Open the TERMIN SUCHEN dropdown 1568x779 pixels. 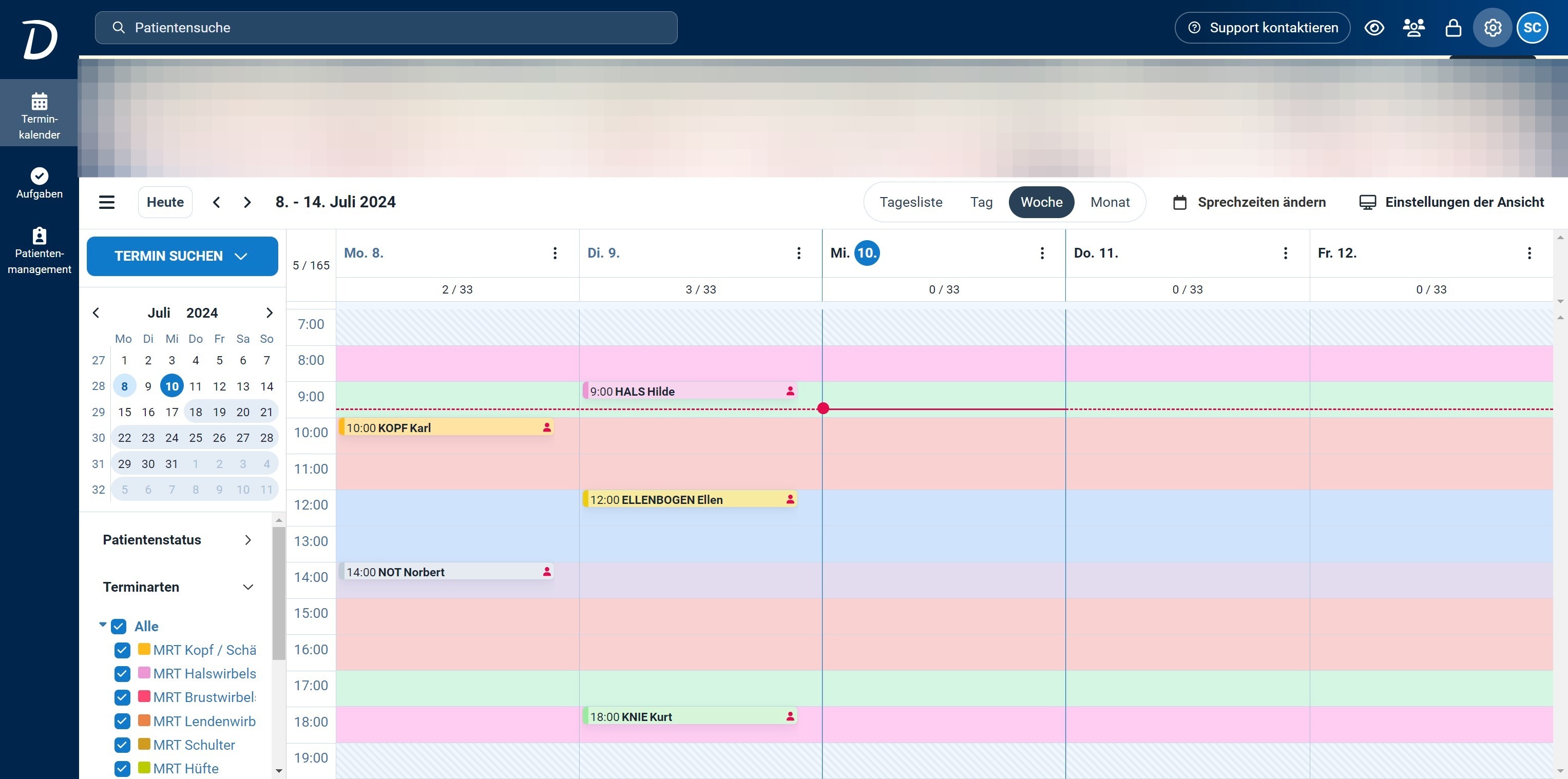(182, 256)
